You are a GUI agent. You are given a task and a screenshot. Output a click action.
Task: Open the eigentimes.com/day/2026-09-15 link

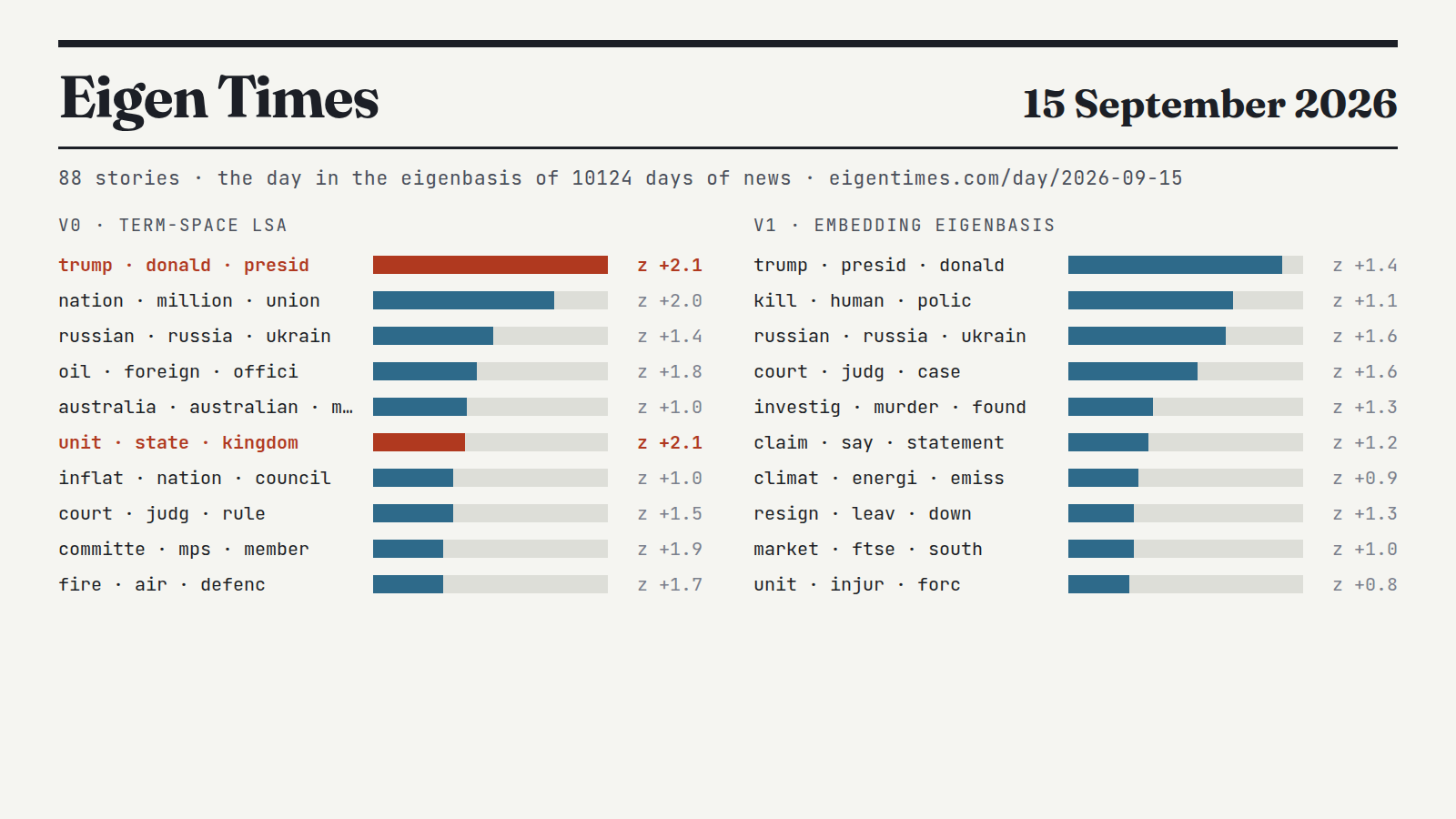click(x=1006, y=178)
